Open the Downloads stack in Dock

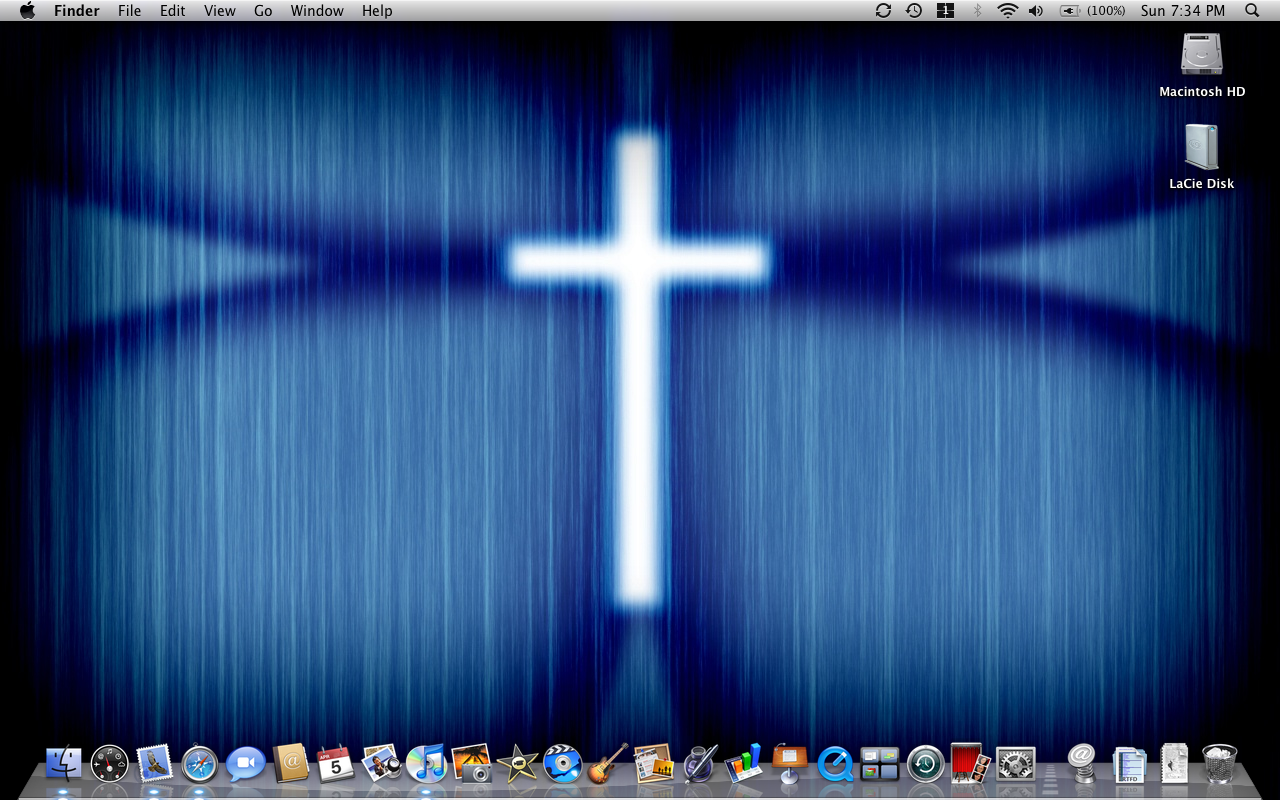tap(1174, 765)
